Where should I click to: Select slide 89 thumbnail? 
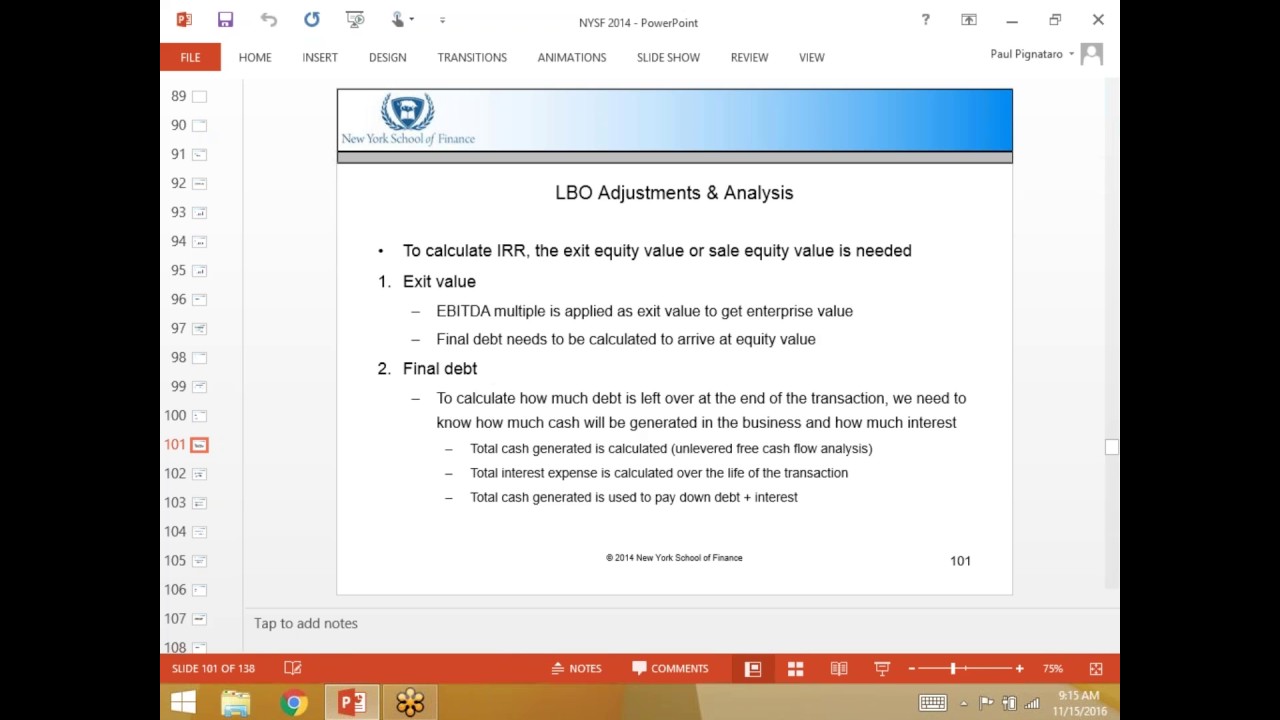click(x=199, y=96)
